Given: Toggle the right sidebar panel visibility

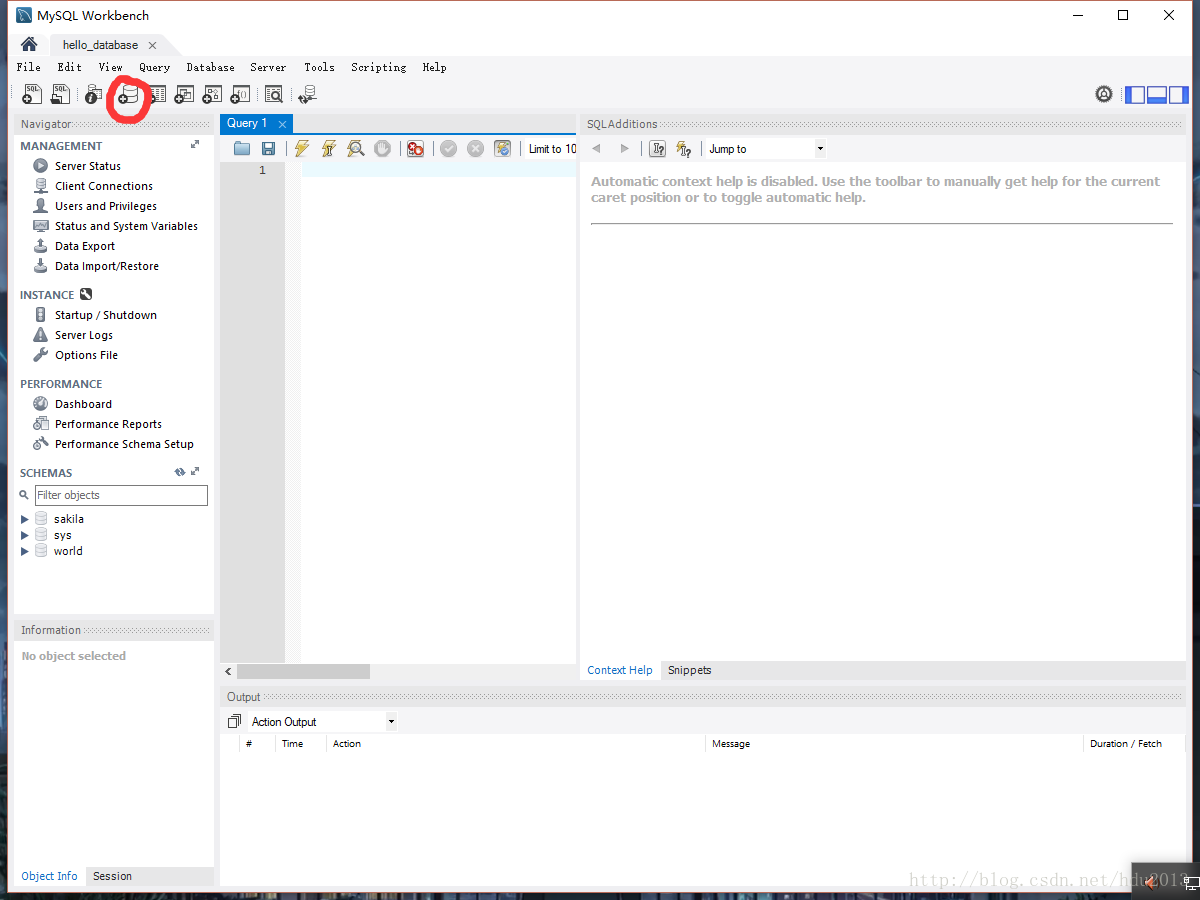Looking at the screenshot, I should 1178,95.
